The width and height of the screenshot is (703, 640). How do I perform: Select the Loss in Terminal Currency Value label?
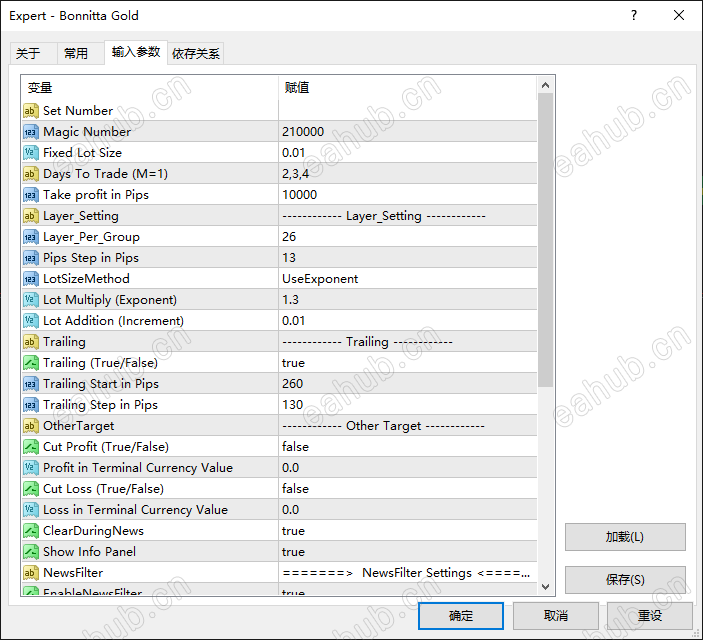(135, 510)
